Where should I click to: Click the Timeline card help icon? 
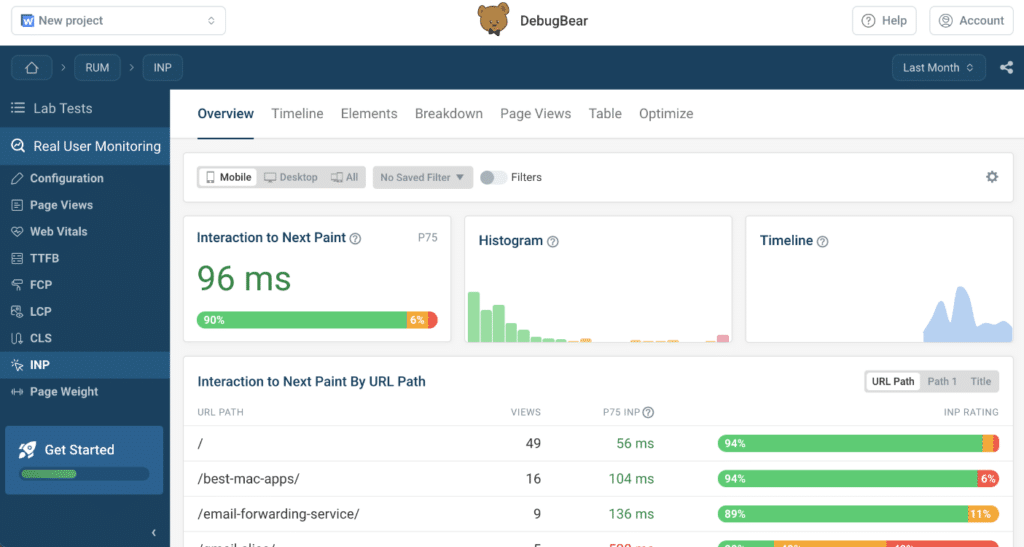pos(823,242)
